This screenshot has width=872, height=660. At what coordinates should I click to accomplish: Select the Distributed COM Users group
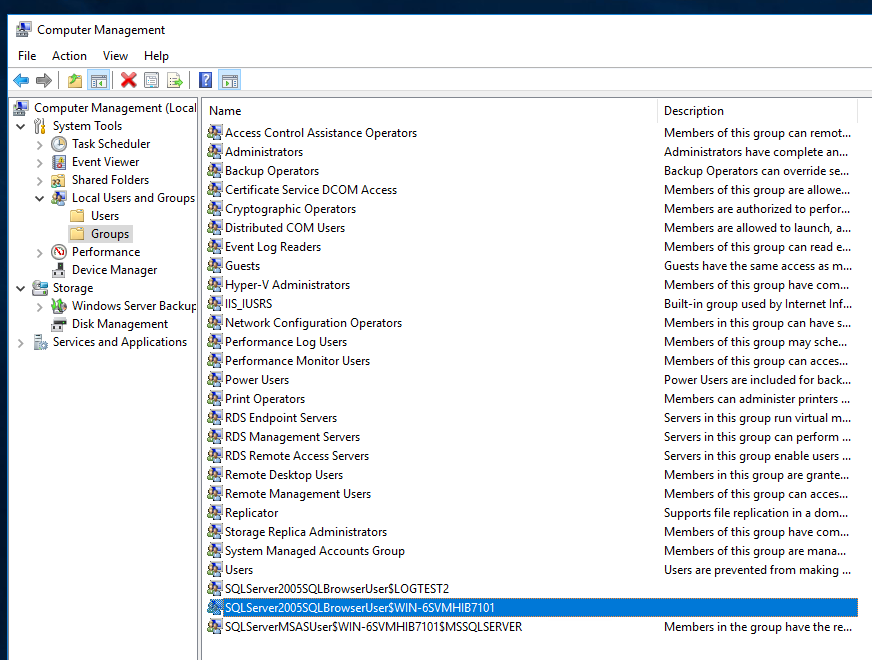pyautogui.click(x=285, y=227)
